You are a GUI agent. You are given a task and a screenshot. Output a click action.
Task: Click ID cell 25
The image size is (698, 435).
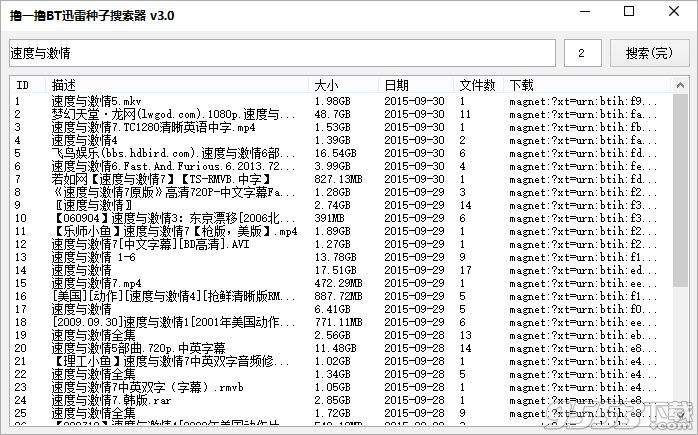[x=20, y=413]
